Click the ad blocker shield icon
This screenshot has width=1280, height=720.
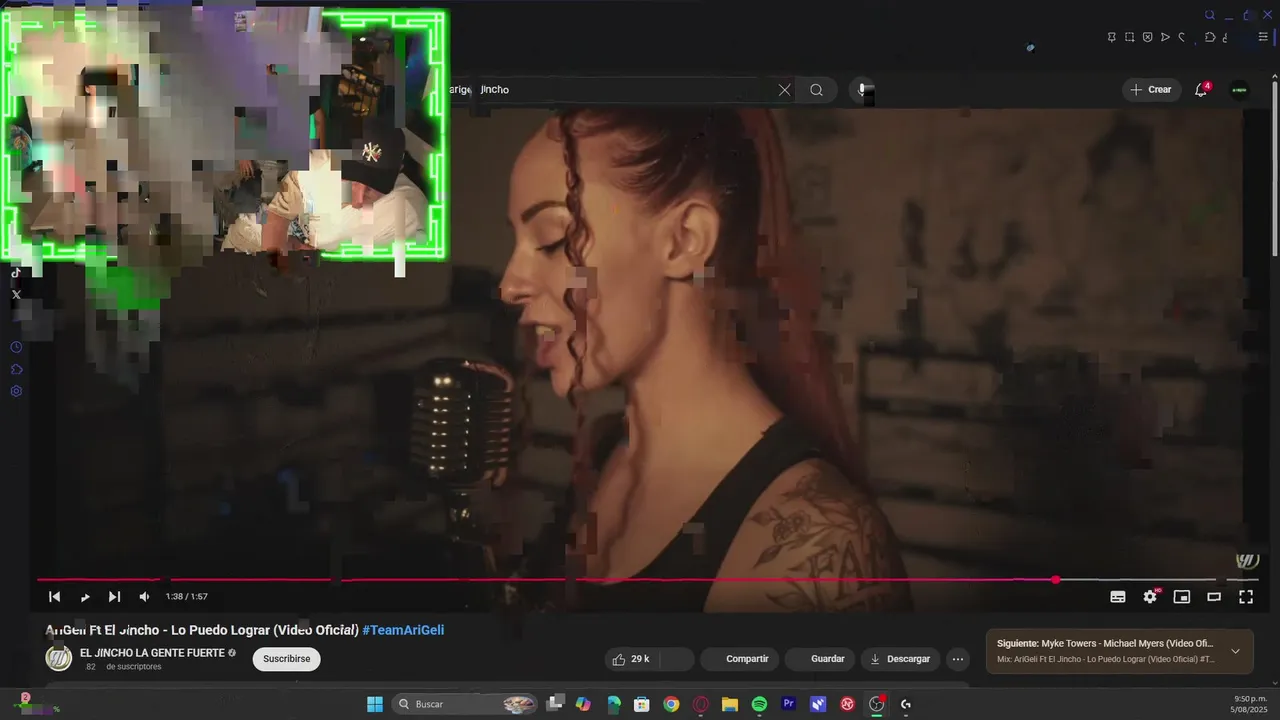coord(1147,37)
